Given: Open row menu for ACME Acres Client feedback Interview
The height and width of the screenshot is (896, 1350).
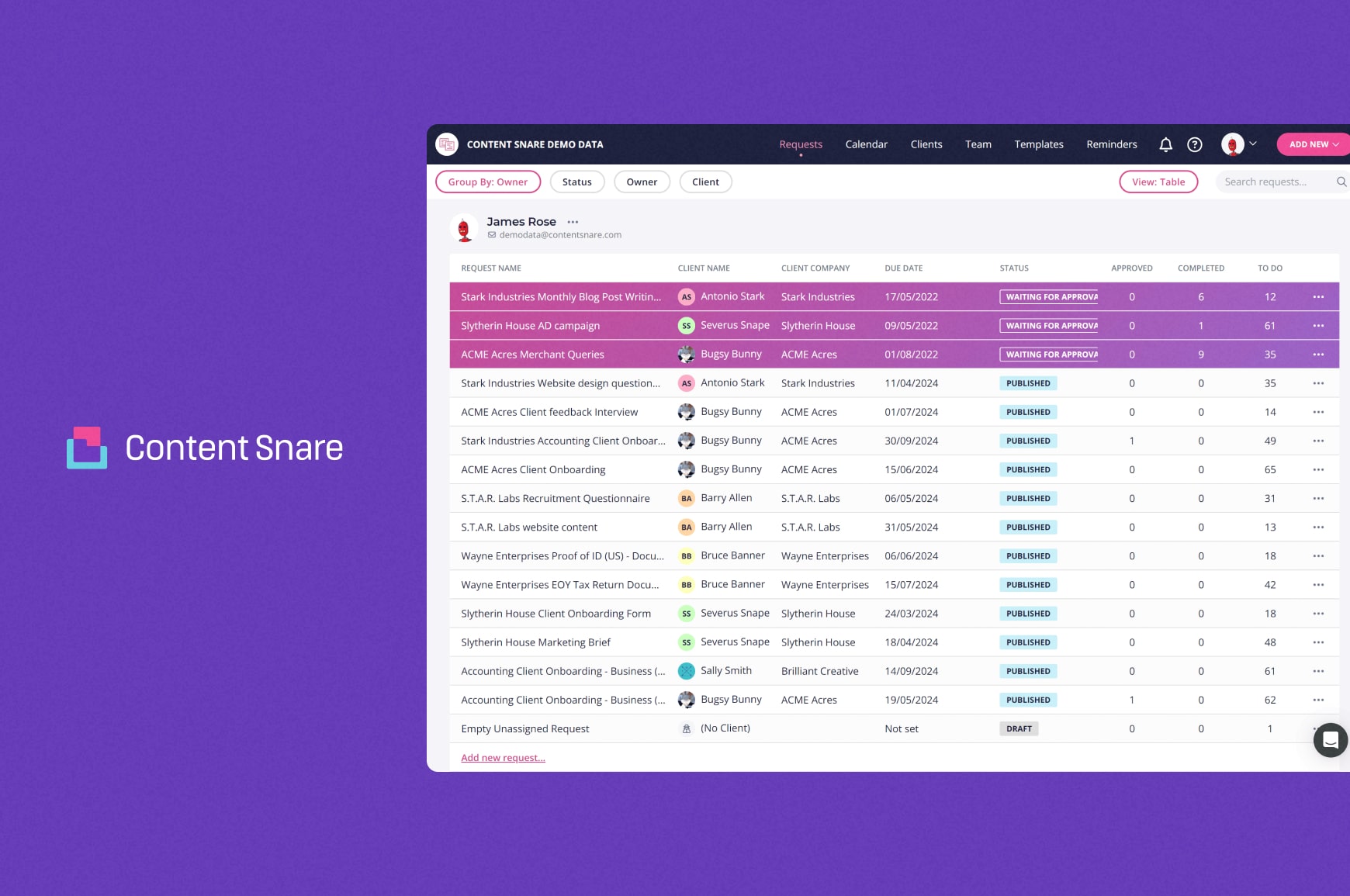Looking at the screenshot, I should point(1318,412).
